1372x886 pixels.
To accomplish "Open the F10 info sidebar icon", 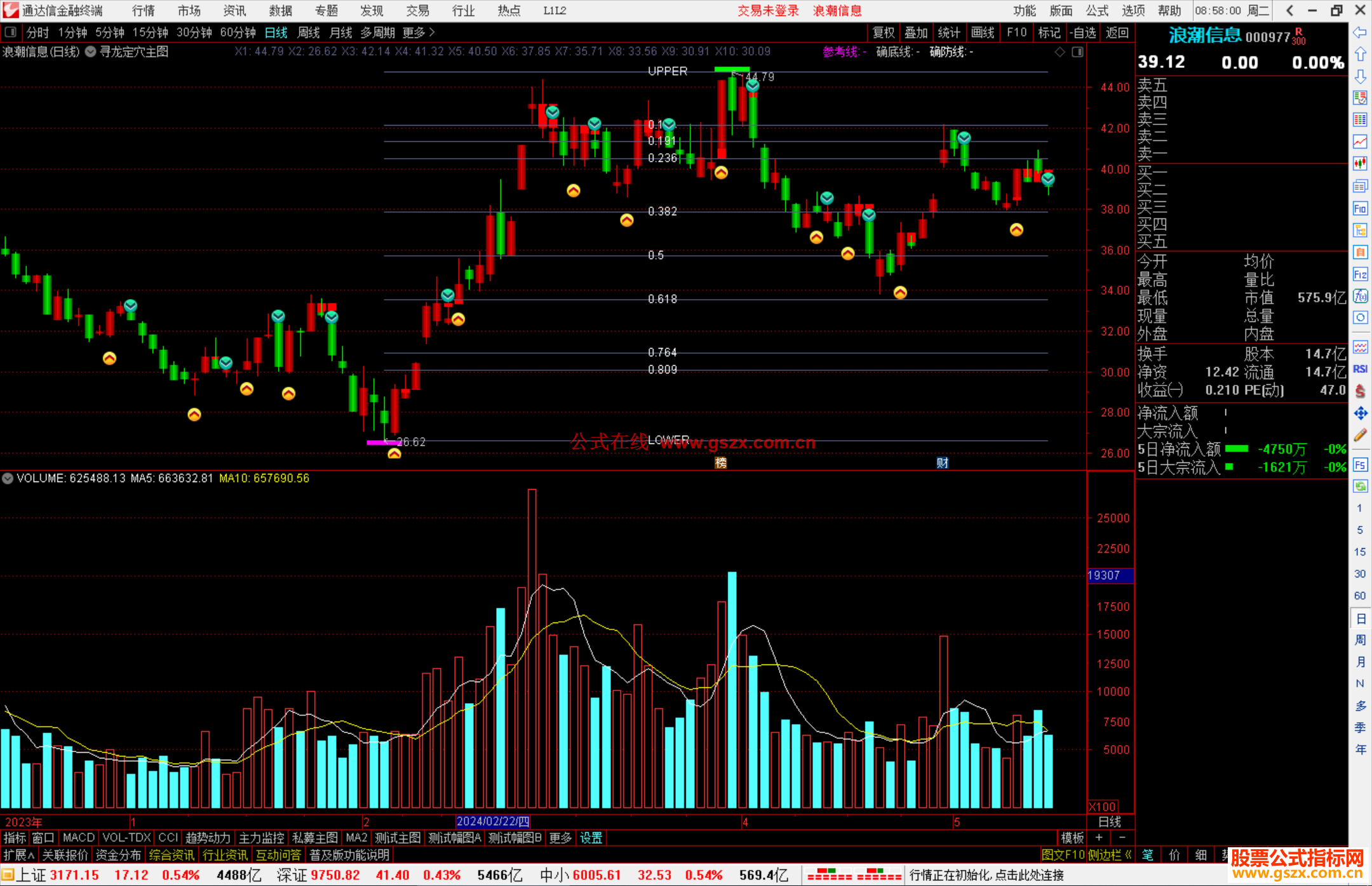I will pos(1360,208).
